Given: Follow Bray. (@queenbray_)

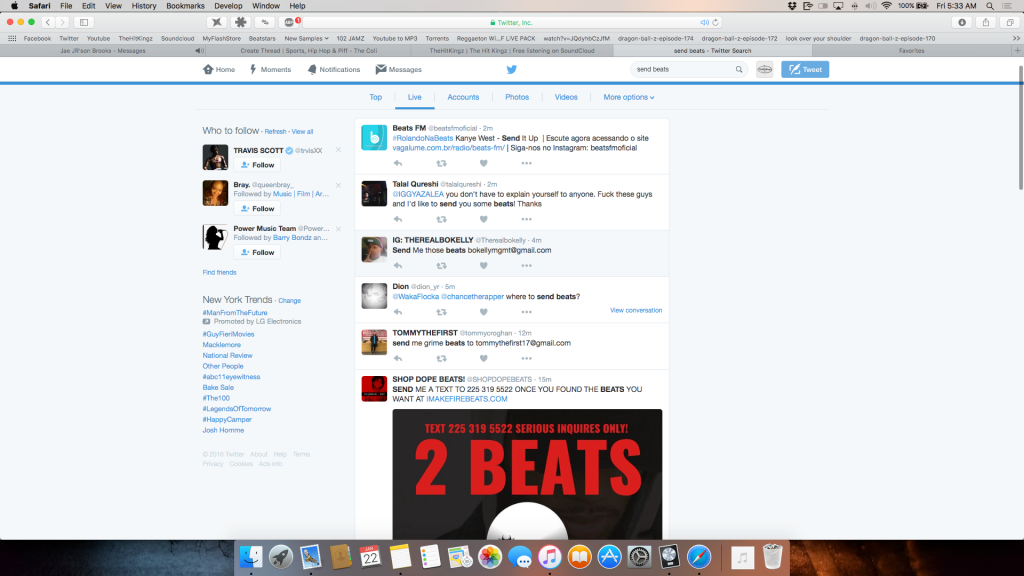Looking at the screenshot, I should pyautogui.click(x=257, y=208).
